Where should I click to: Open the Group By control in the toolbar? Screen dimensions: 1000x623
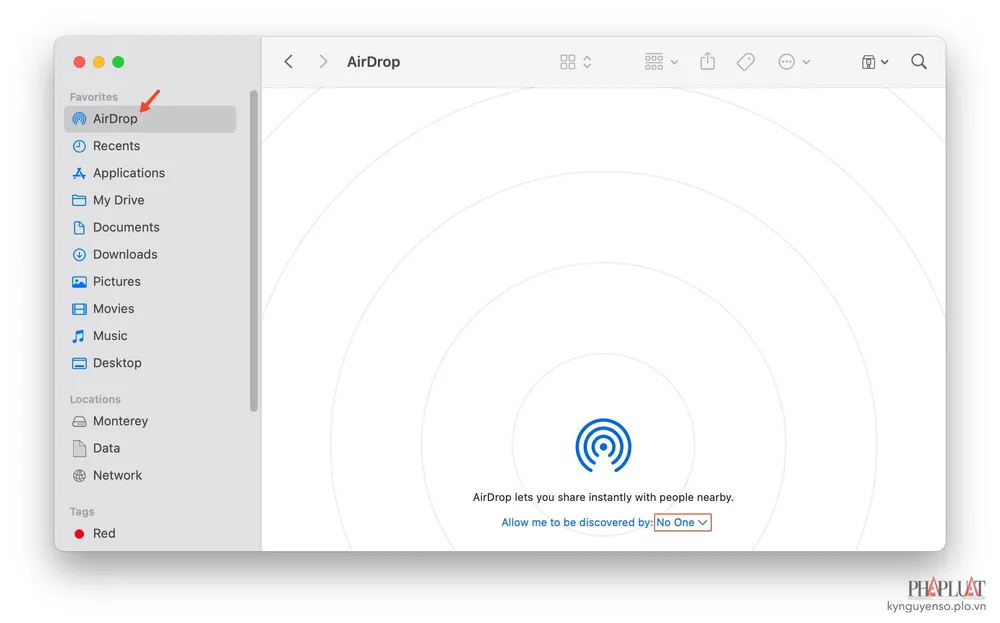[x=655, y=61]
